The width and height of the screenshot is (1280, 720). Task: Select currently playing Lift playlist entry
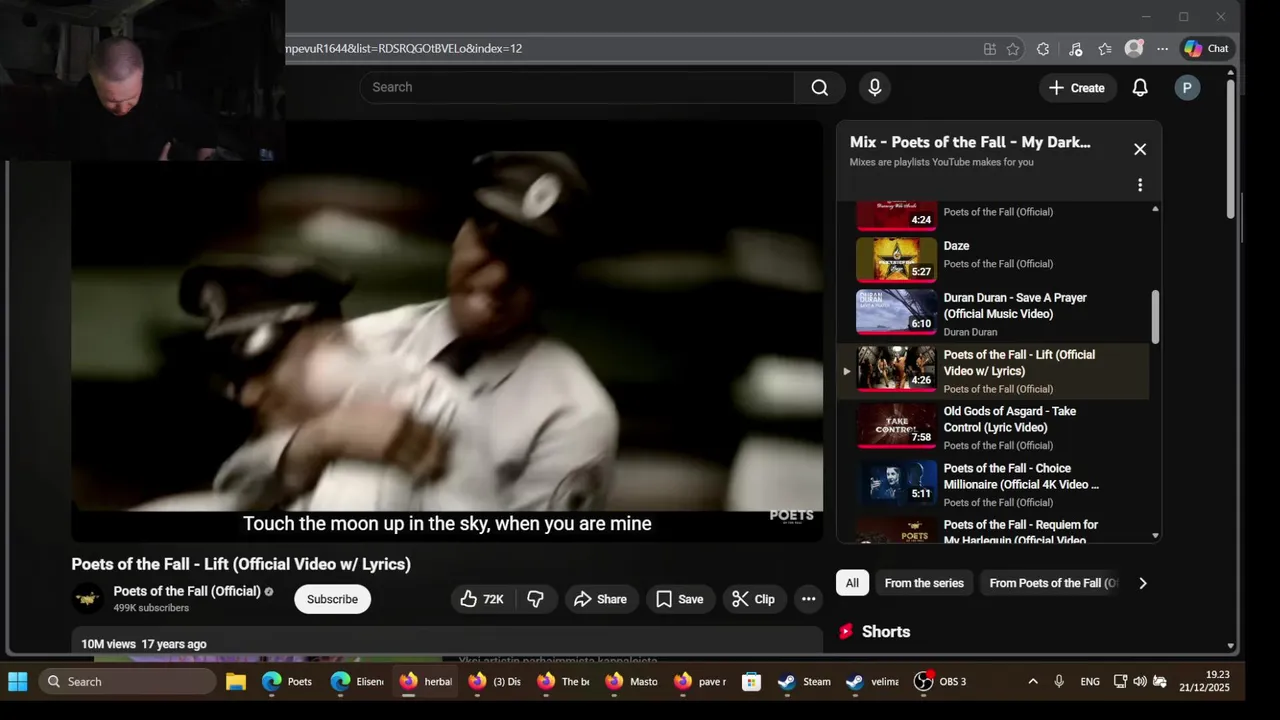point(994,371)
